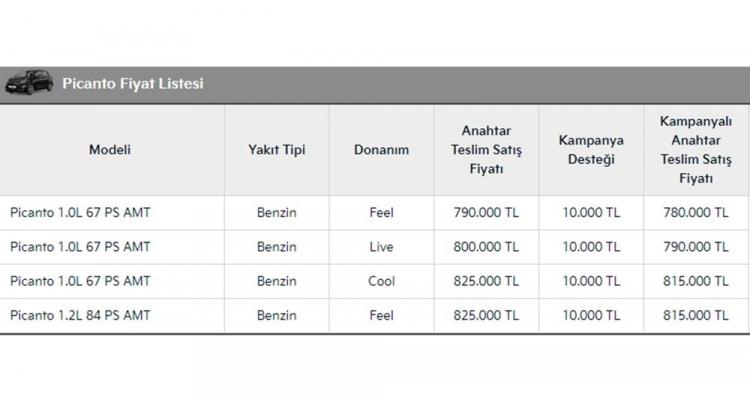750x396 pixels.
Task: Click the 825.000 TL price for Cool trim
Action: (x=486, y=281)
